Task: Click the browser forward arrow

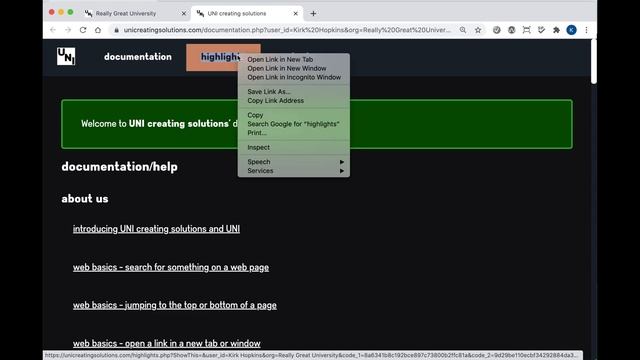Action: click(68, 30)
